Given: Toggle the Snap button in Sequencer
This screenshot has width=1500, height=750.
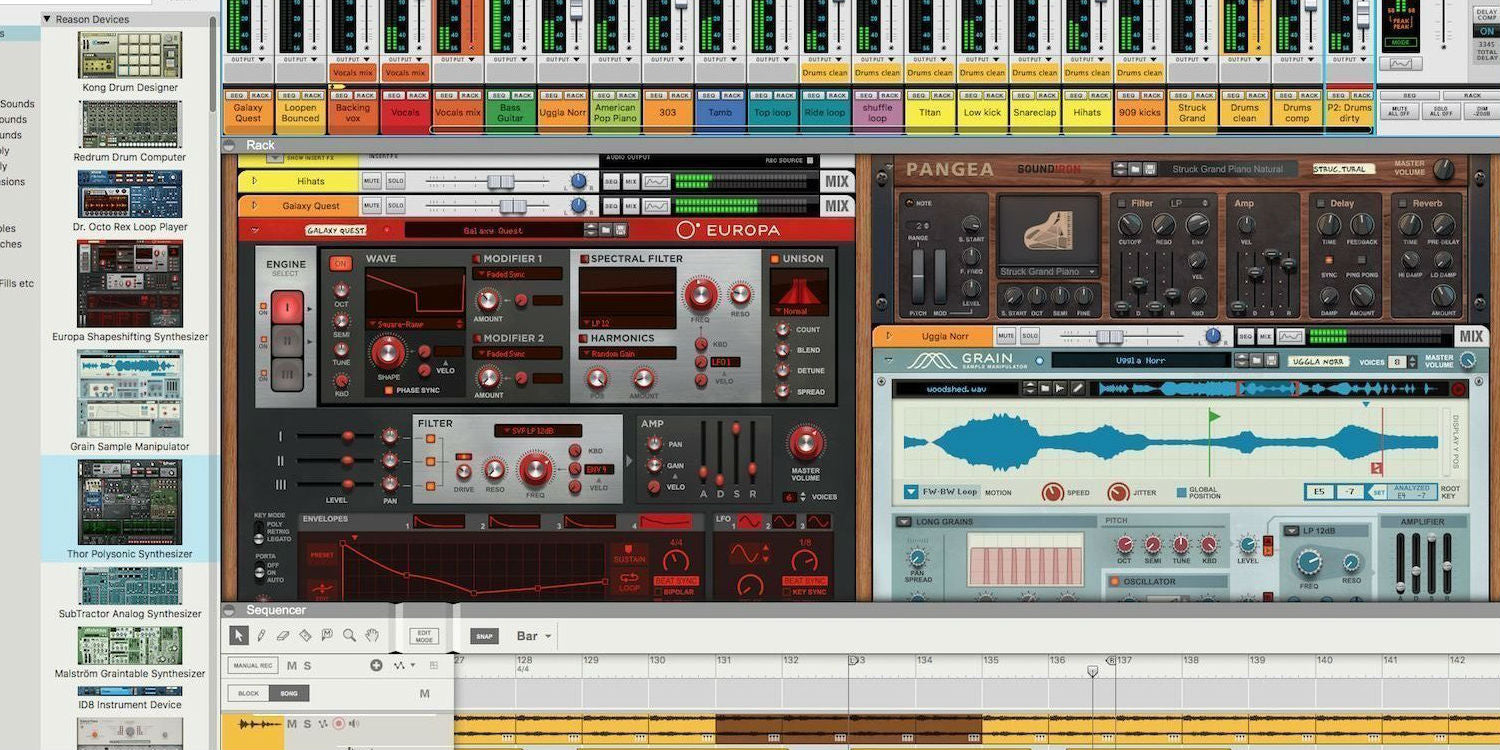Looking at the screenshot, I should (484, 636).
